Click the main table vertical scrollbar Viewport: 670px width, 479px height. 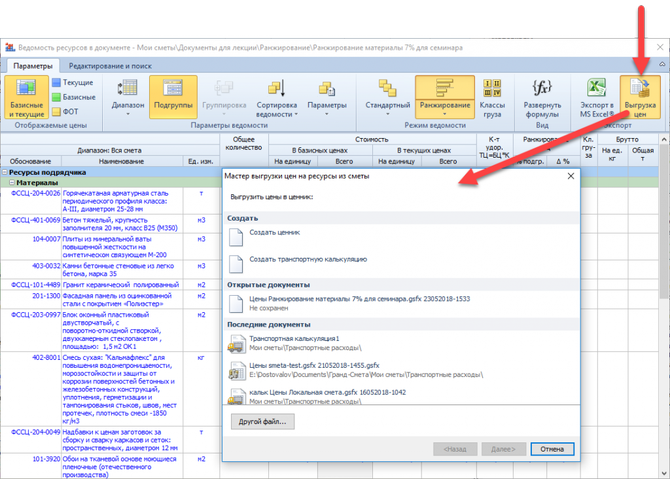[664, 300]
